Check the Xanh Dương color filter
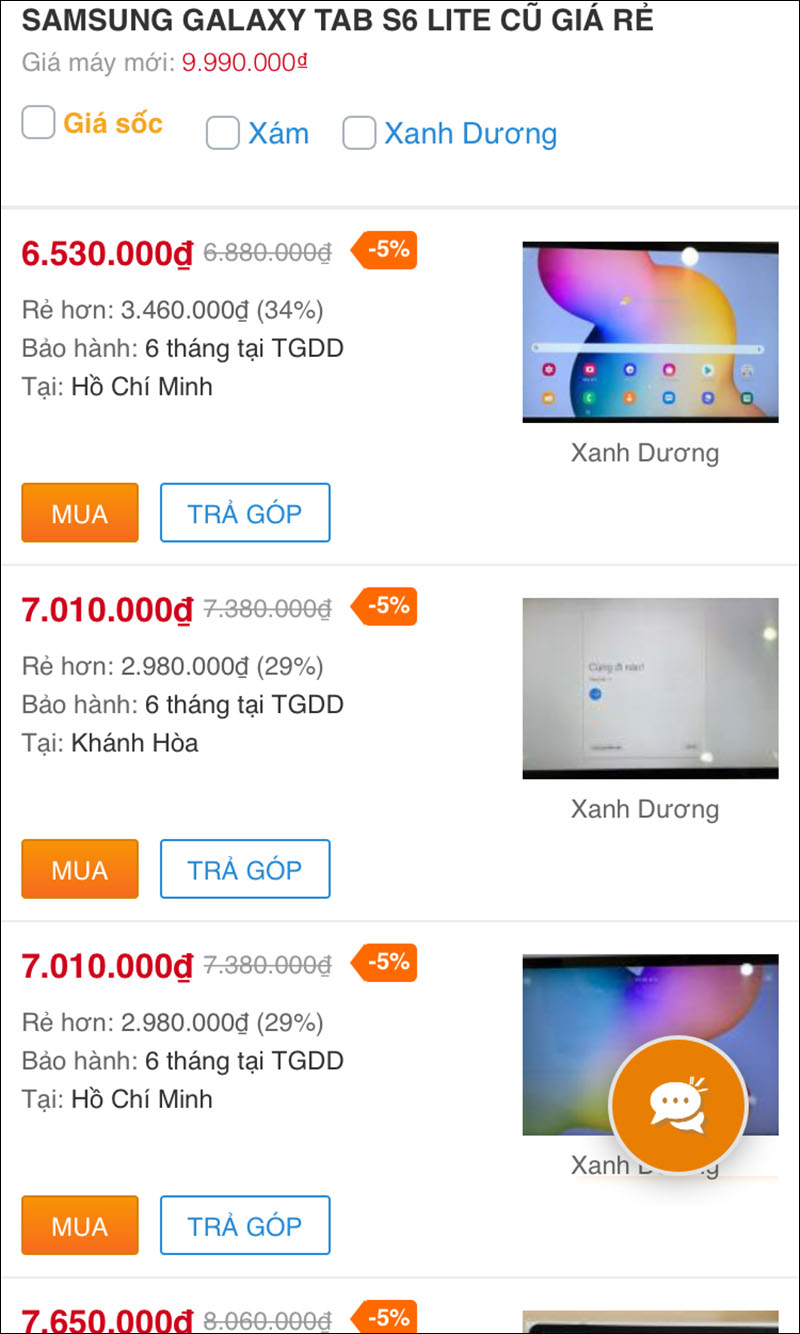800x1334 pixels. [x=359, y=133]
